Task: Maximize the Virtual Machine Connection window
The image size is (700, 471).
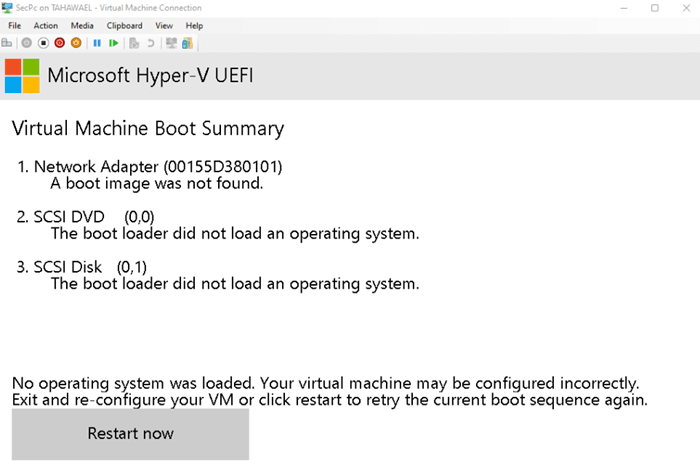Action: [x=654, y=8]
